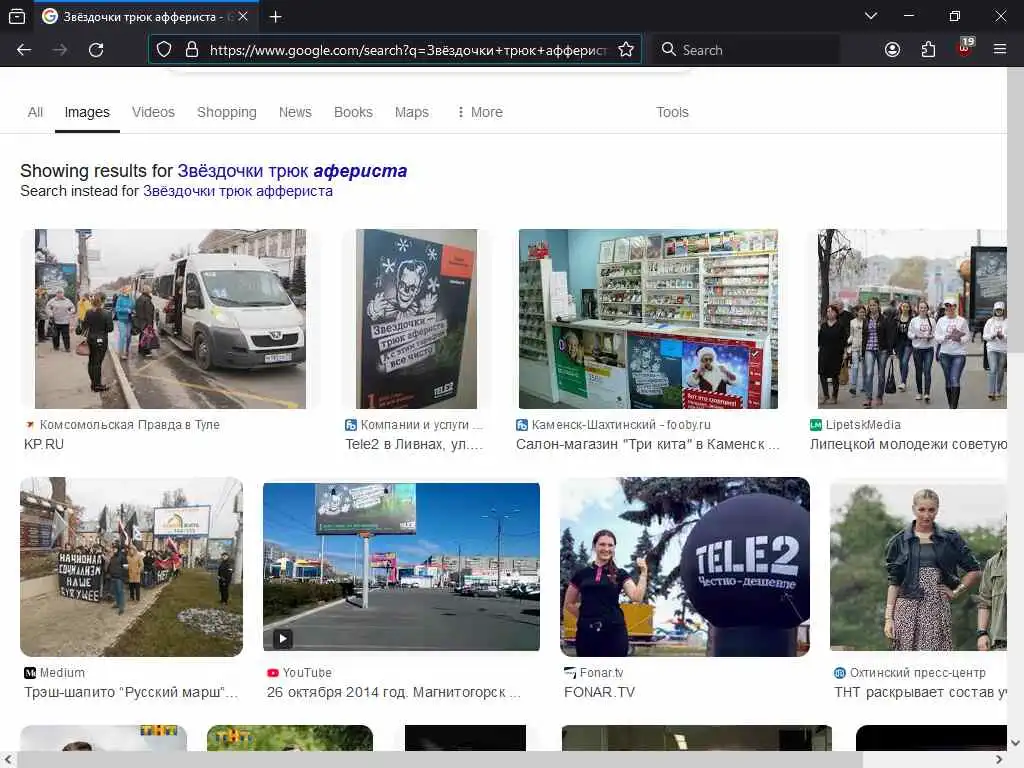The image size is (1024, 768).
Task: View site security padlock info
Action: coord(192,50)
